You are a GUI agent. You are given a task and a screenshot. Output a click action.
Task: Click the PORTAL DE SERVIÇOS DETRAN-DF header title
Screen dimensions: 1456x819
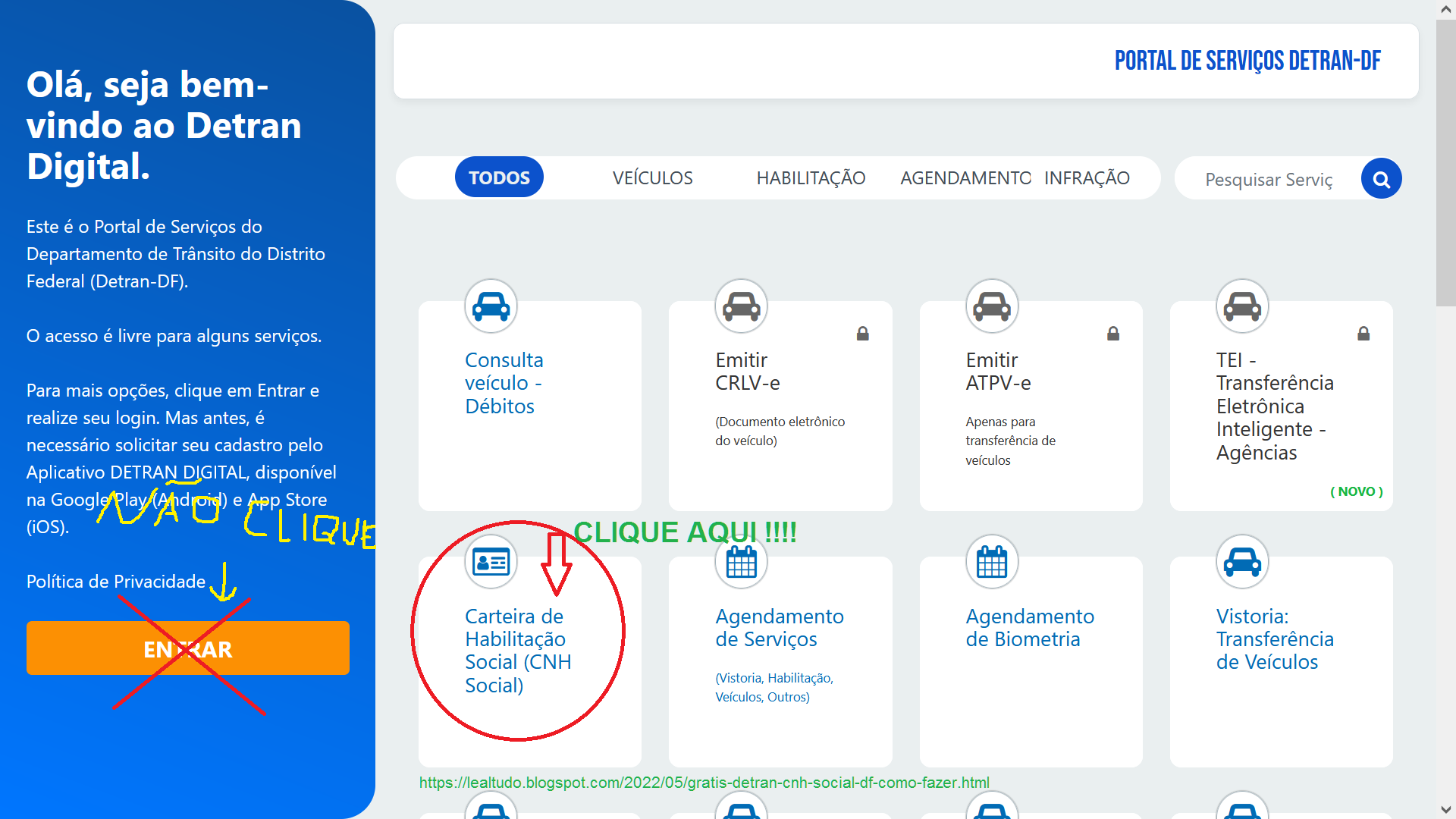point(1247,61)
